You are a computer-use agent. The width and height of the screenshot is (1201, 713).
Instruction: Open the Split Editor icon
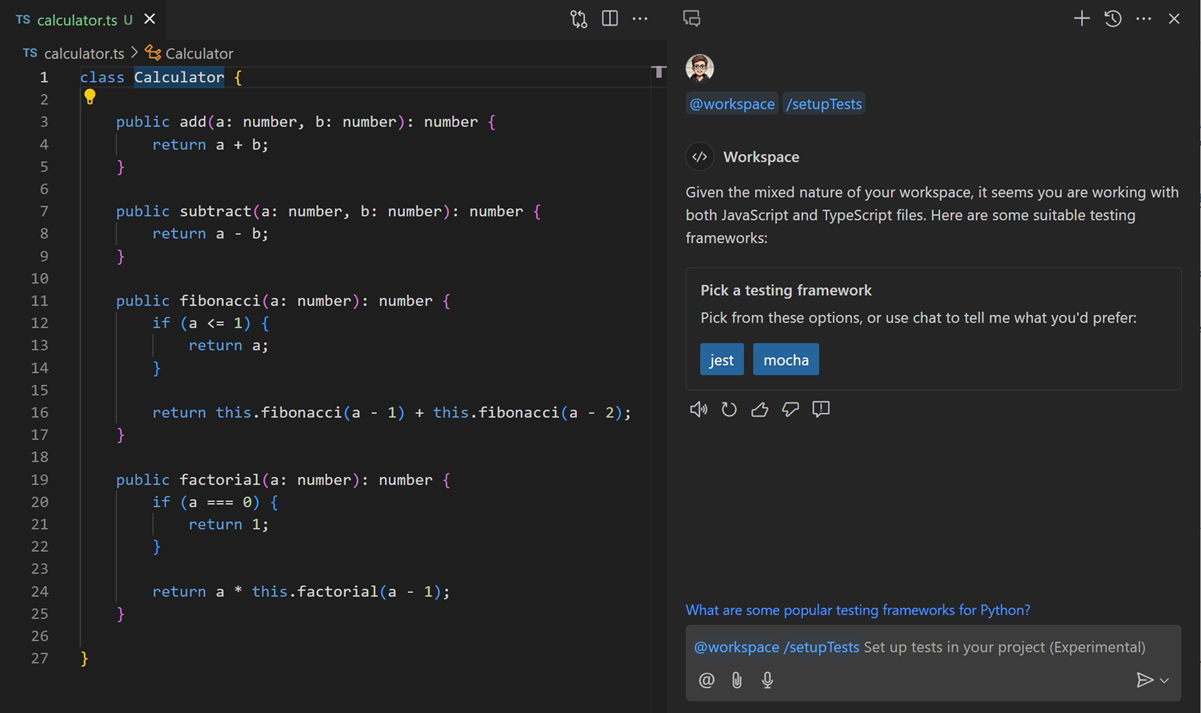pyautogui.click(x=610, y=18)
